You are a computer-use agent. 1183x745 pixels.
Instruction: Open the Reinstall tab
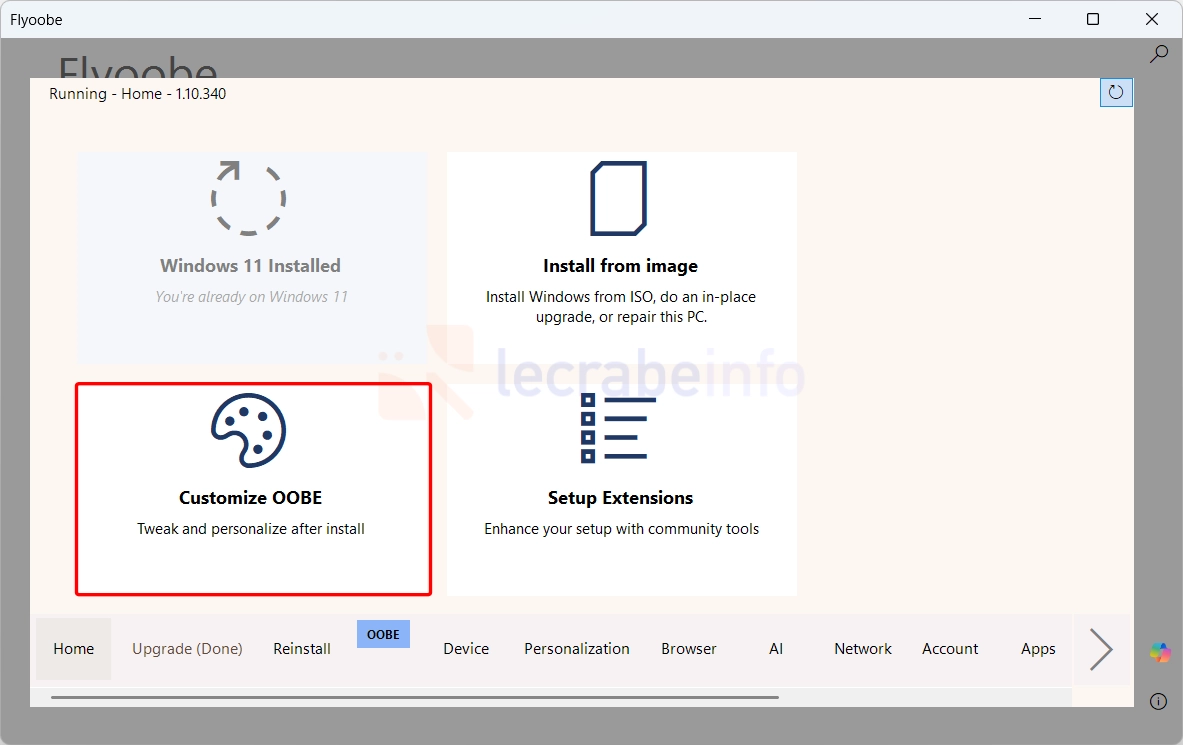point(302,648)
